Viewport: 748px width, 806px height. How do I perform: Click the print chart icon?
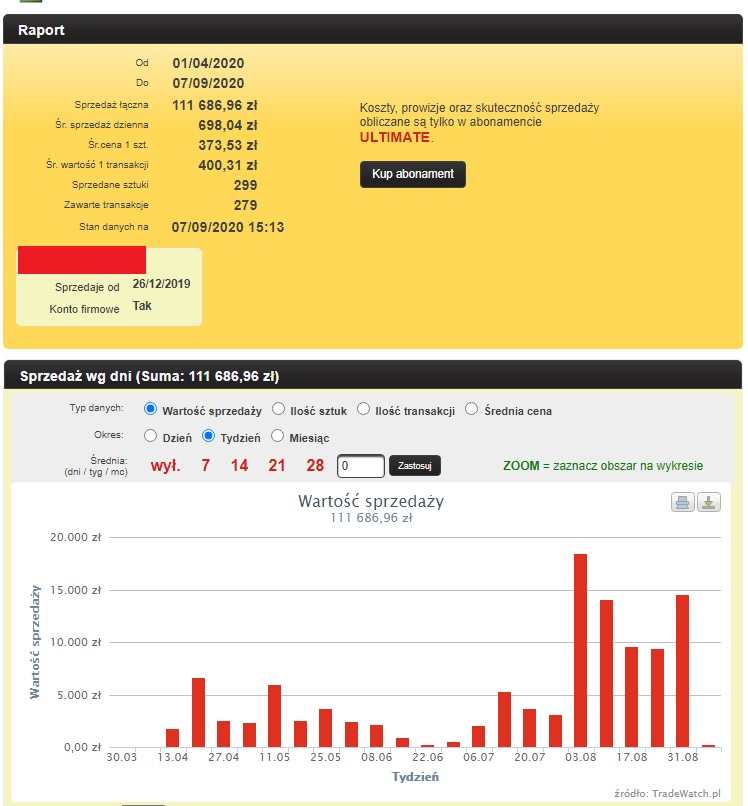pos(683,502)
